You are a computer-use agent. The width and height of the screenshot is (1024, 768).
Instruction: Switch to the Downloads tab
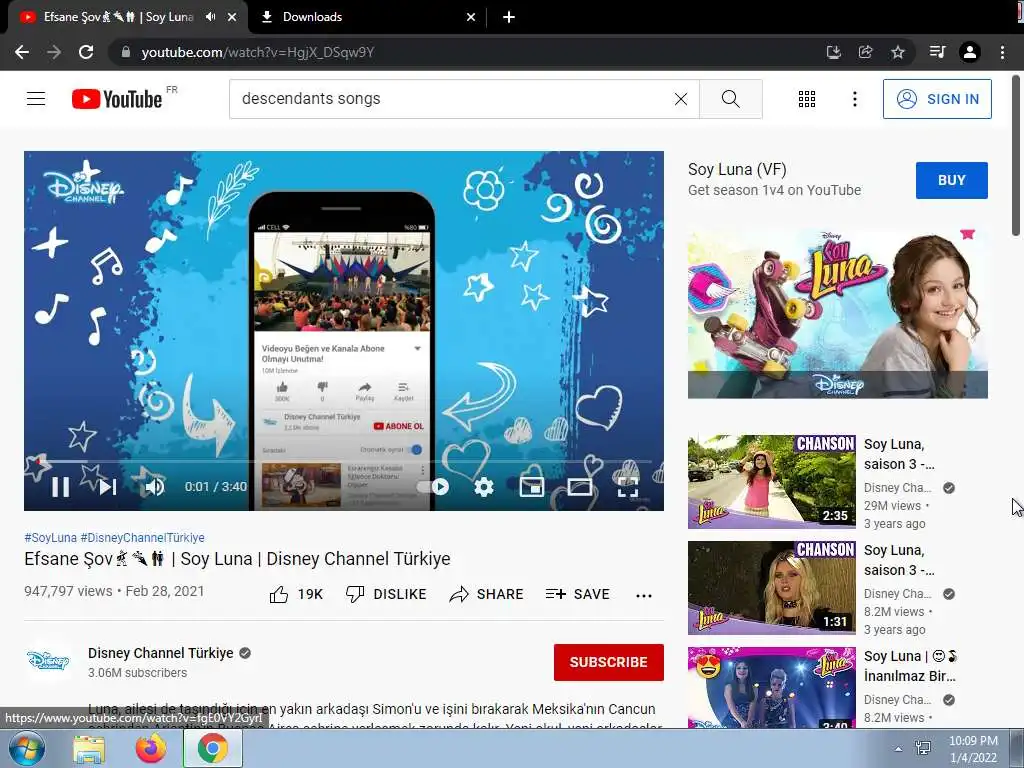[368, 17]
